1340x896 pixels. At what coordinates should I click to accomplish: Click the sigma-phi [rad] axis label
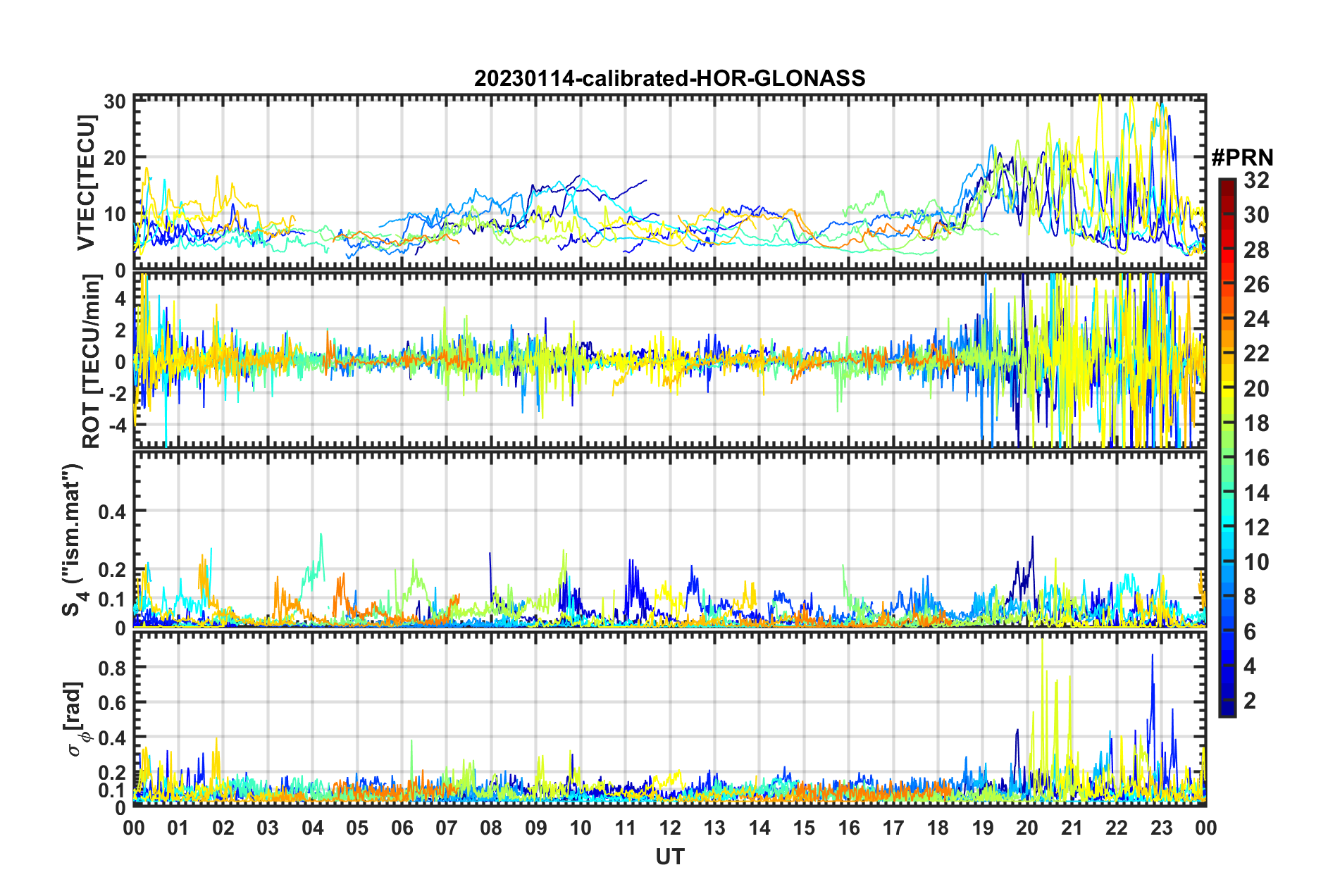coord(76,719)
